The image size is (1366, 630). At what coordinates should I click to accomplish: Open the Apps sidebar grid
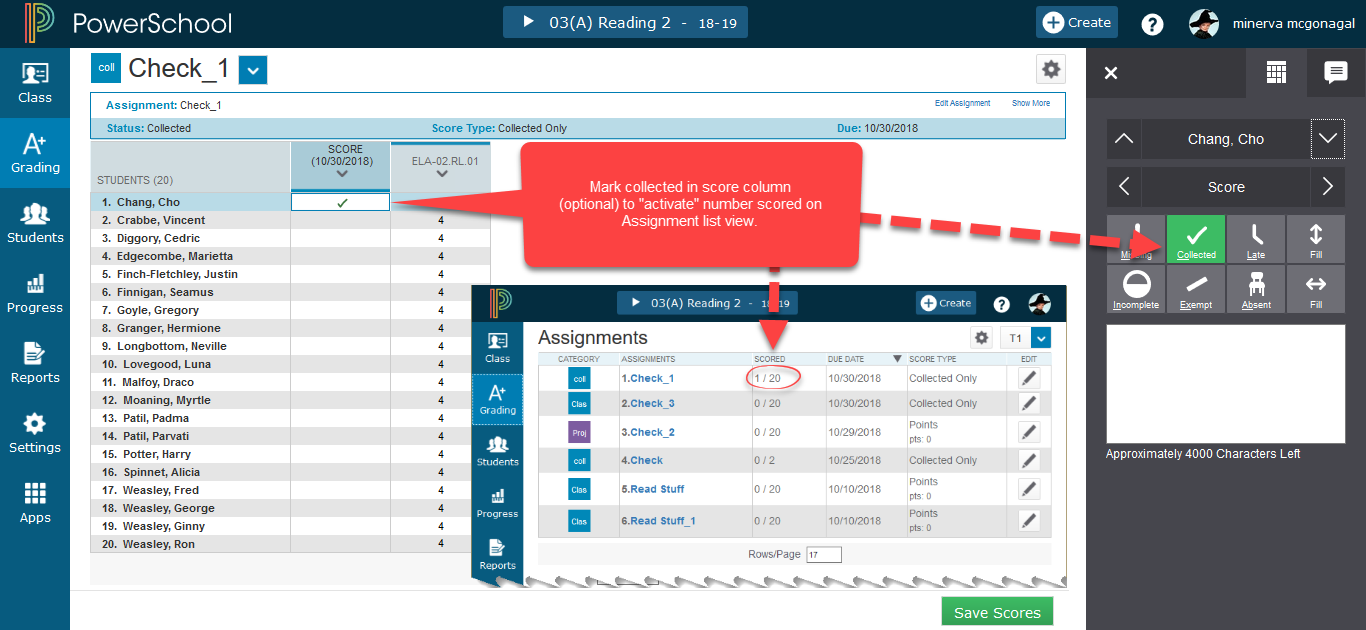pyautogui.click(x=35, y=503)
